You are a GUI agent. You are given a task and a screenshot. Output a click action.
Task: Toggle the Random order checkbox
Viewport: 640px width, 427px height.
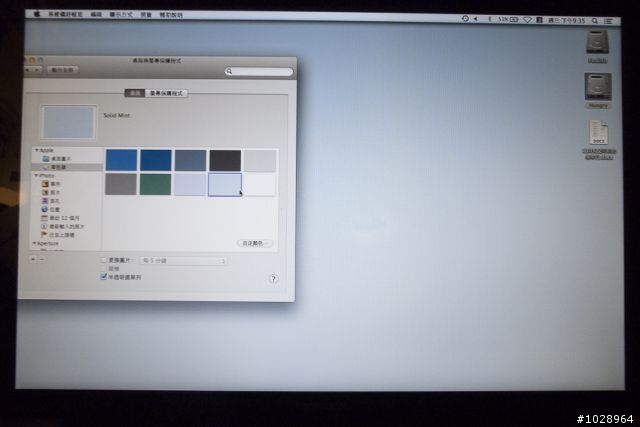coord(104,268)
